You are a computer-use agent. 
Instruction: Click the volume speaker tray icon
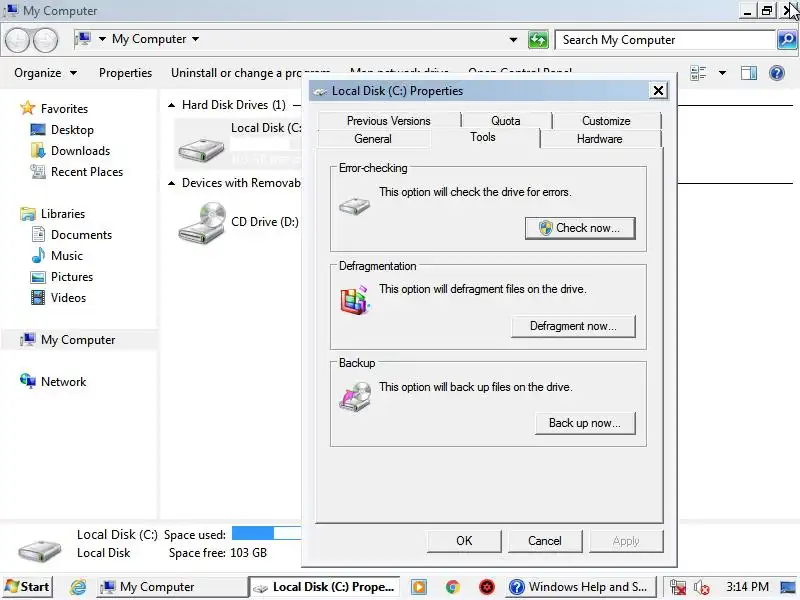(701, 588)
